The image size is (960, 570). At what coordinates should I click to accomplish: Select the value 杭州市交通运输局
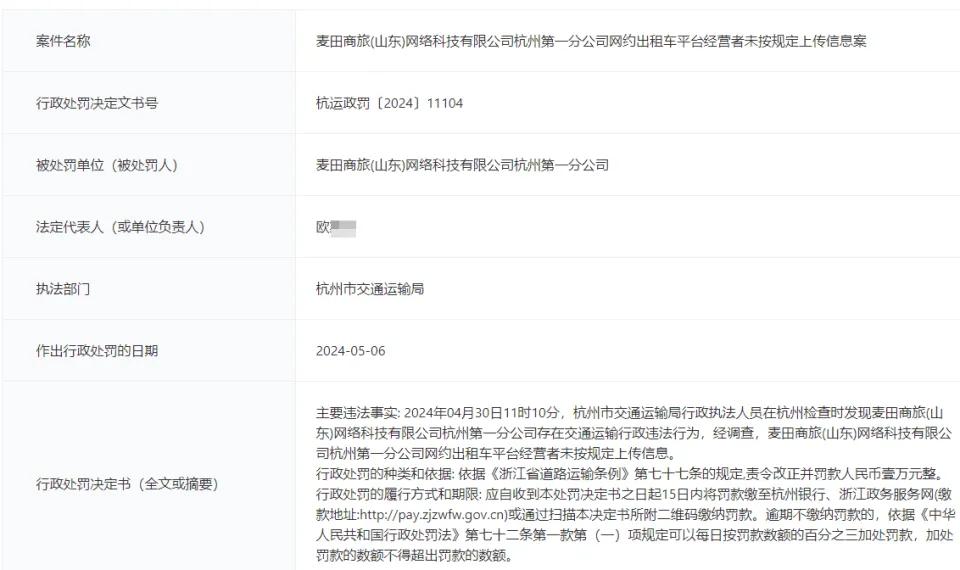click(370, 289)
